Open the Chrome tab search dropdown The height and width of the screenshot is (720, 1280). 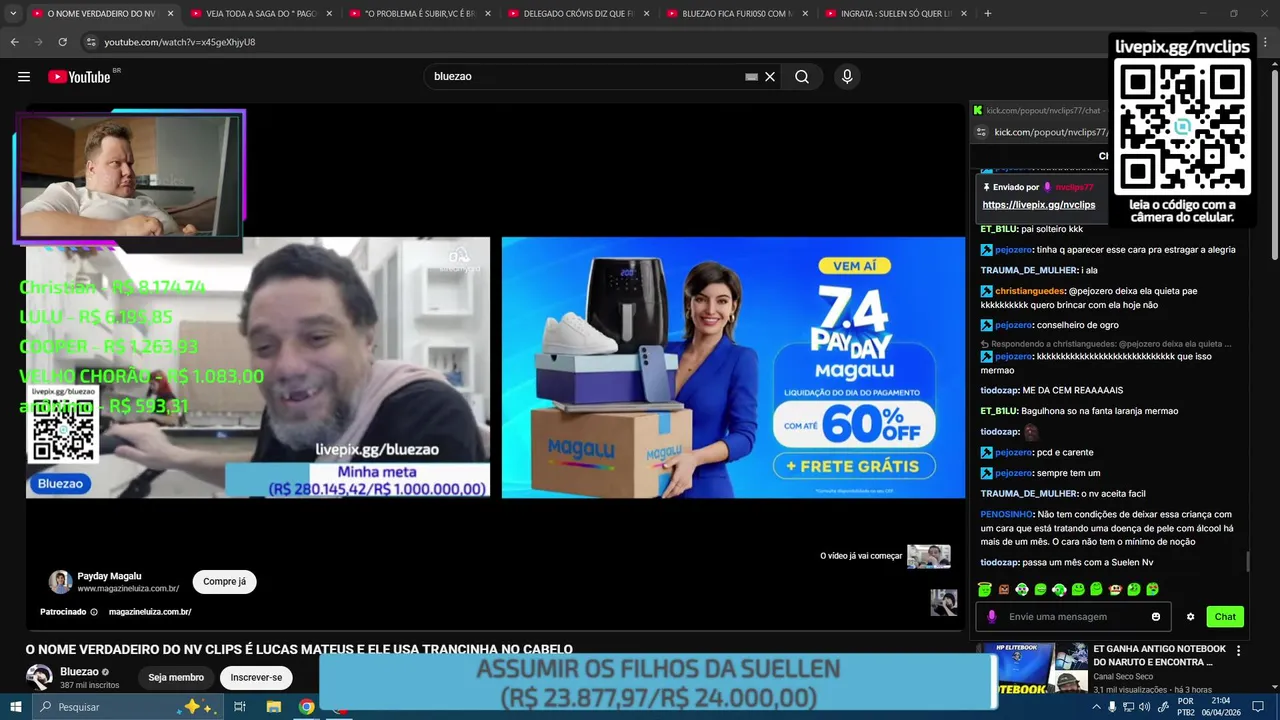point(13,14)
